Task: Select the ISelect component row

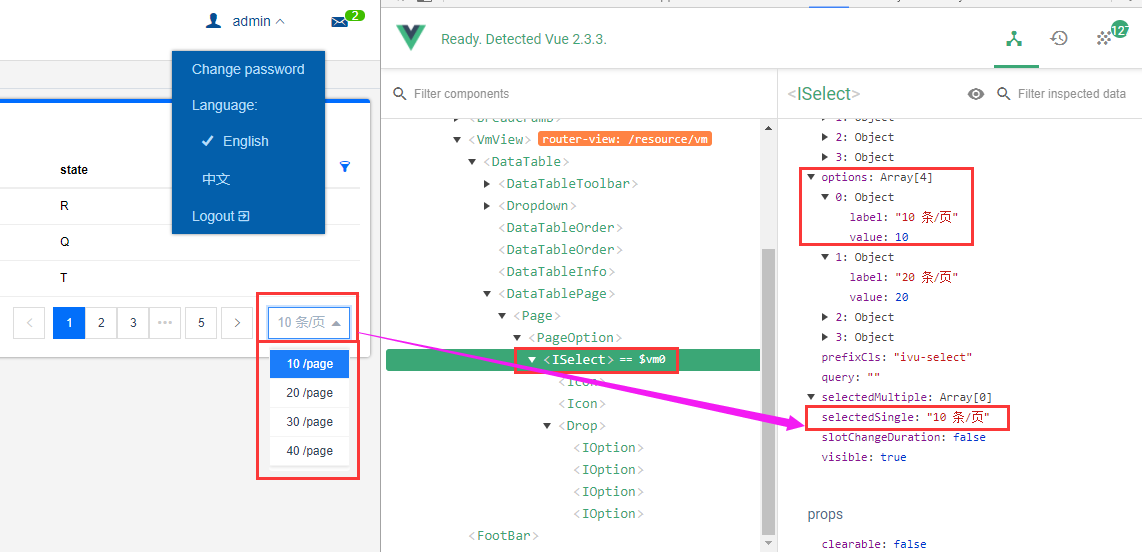Action: pyautogui.click(x=573, y=360)
